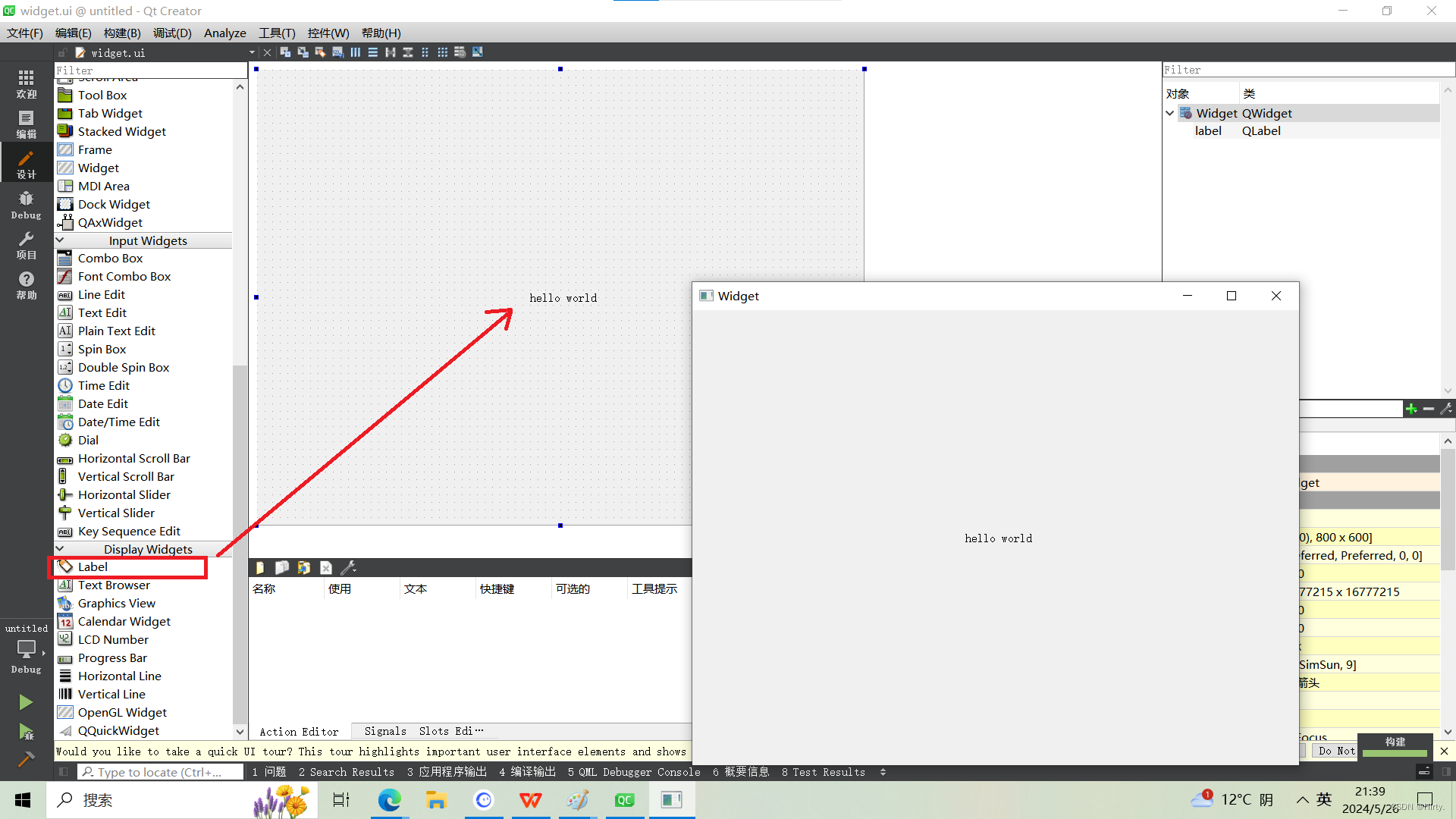This screenshot has width=1456, height=819.
Task: Click the Type to locate field
Action: pos(161,772)
